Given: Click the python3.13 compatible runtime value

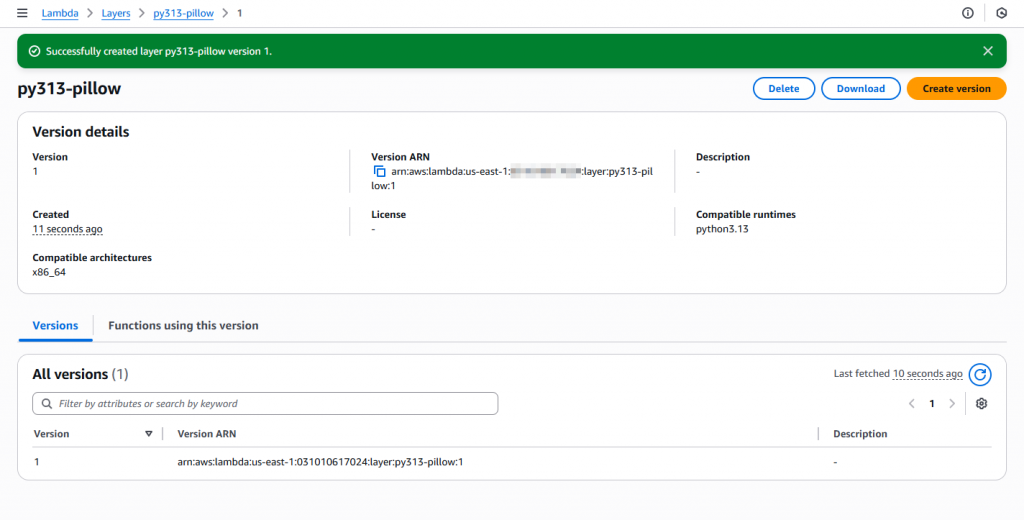Looking at the screenshot, I should (722, 229).
